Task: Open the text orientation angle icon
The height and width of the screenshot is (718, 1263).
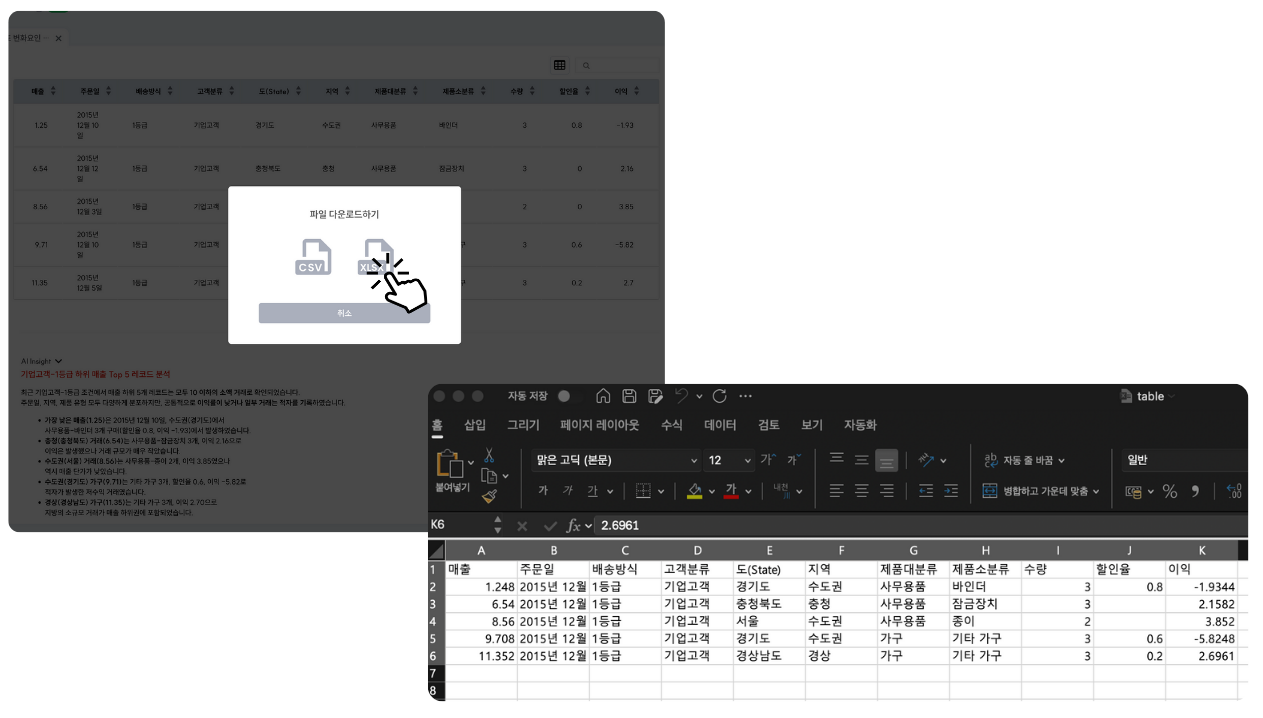Action: (x=927, y=460)
